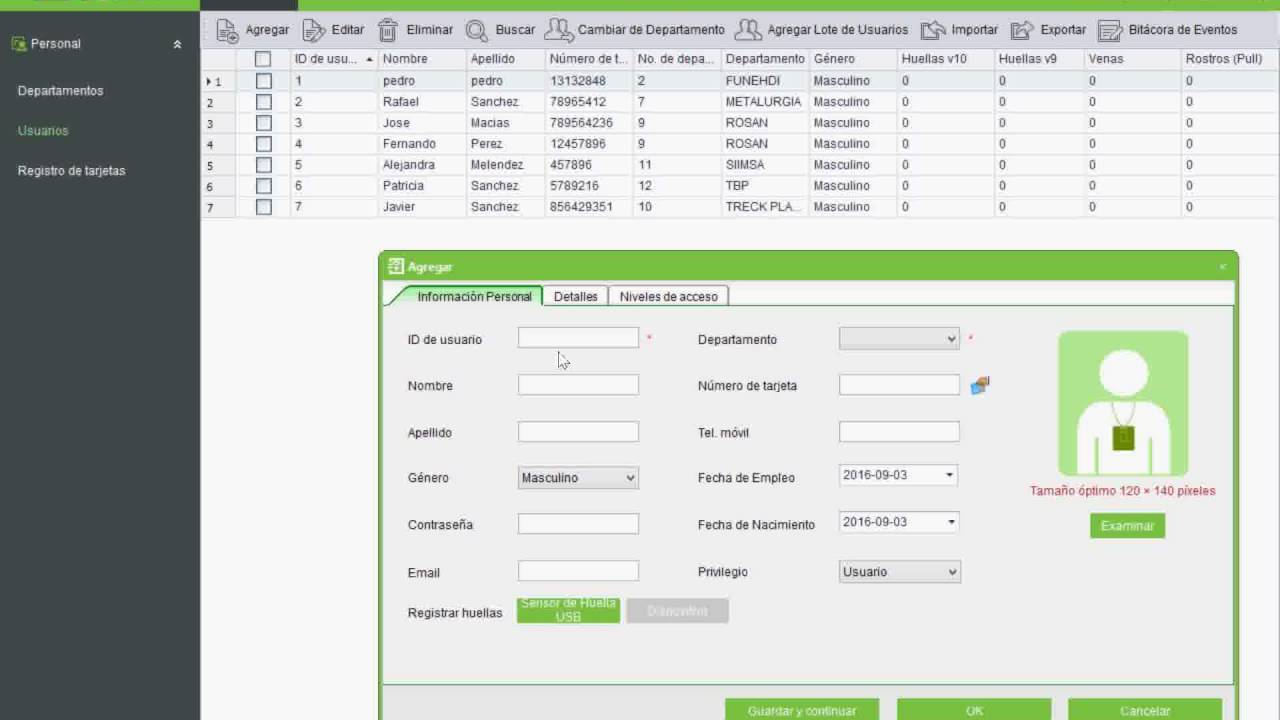1280x720 pixels.
Task: Open the Buscar search tool
Action: click(x=477, y=30)
